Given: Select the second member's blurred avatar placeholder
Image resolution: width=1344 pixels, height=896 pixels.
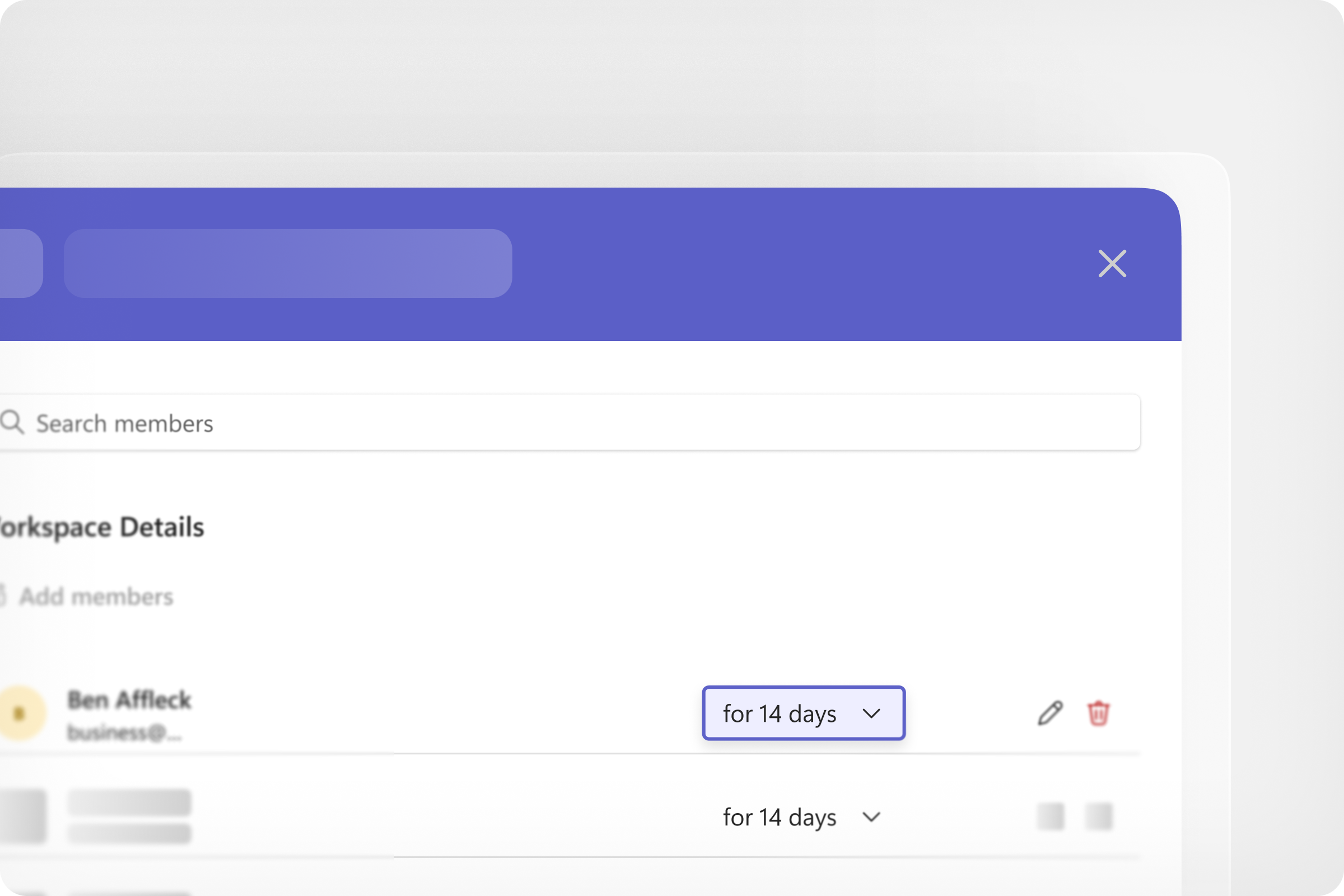Looking at the screenshot, I should [x=22, y=816].
